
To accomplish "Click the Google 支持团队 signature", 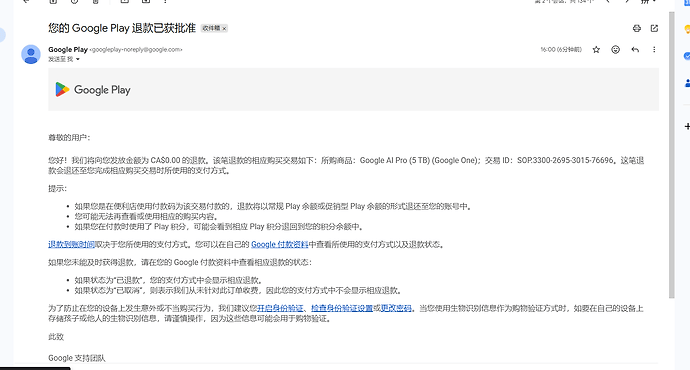I will coord(77,358).
